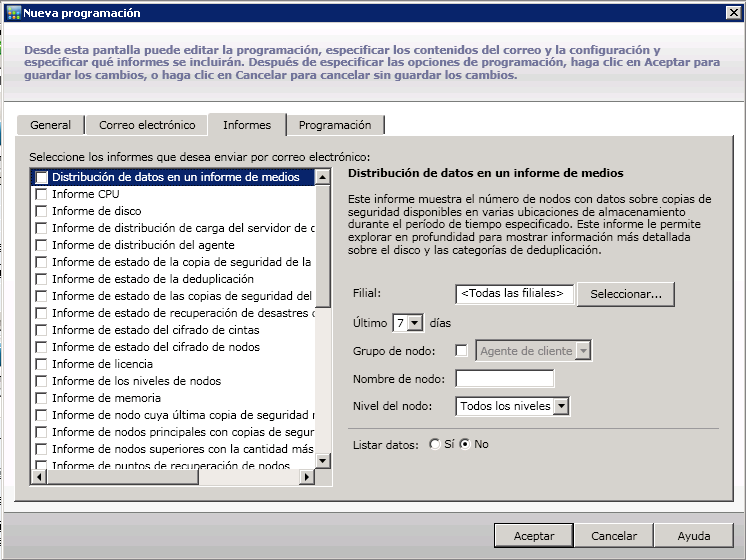
Task: Click the report list scroll up arrow
Action: coord(323,177)
